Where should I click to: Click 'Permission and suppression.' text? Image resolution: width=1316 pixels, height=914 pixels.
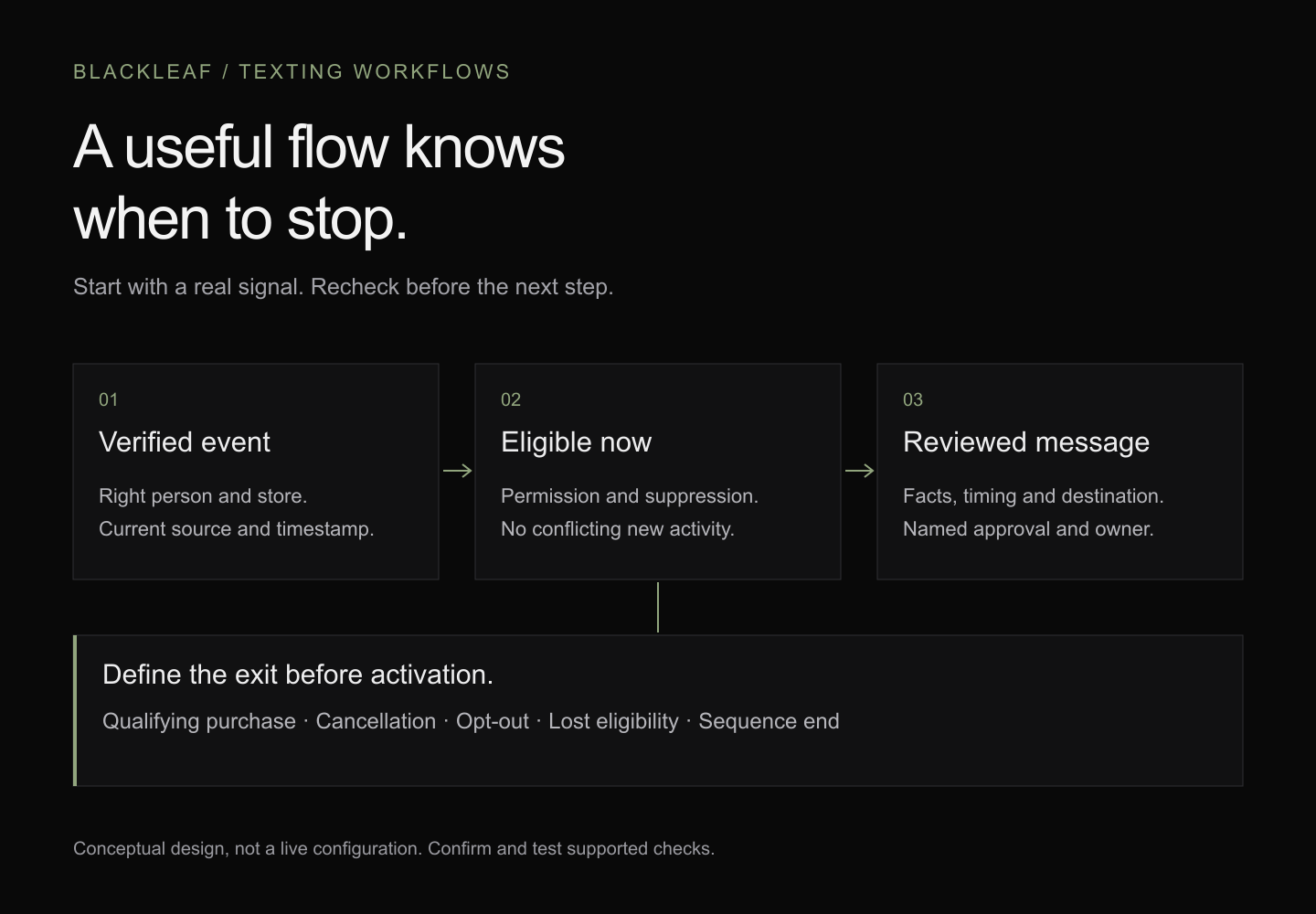click(x=630, y=496)
